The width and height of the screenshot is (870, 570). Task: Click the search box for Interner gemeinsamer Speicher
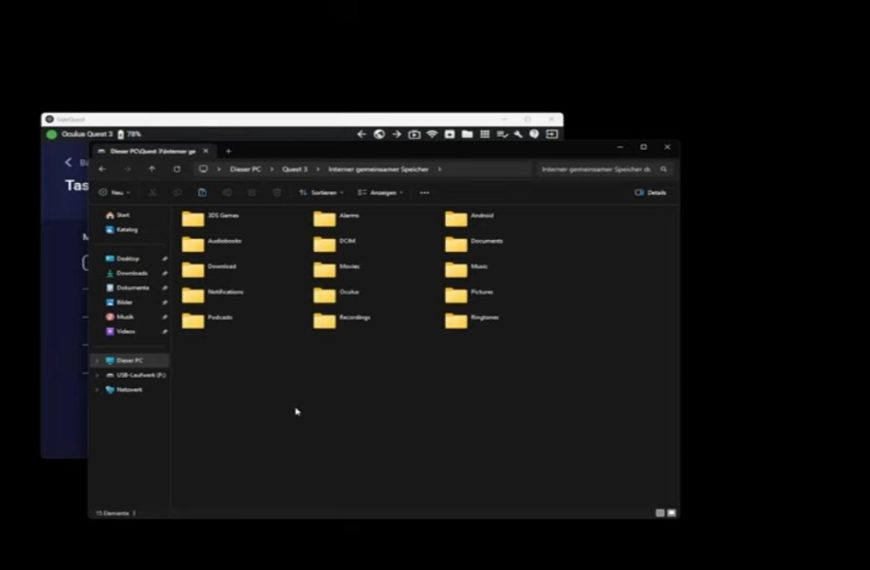click(604, 169)
